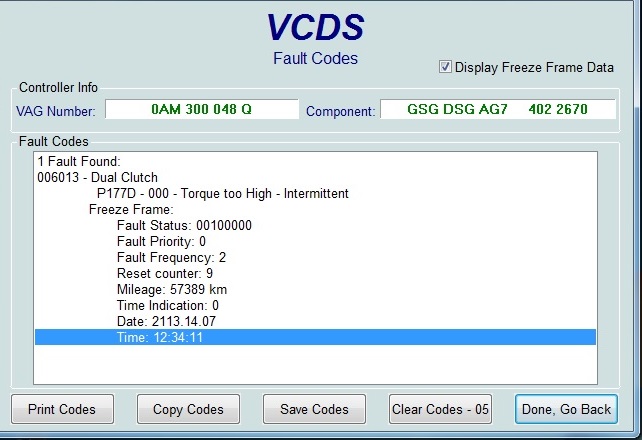This screenshot has width=642, height=440.
Task: Select 'Date: 2113.14.07' row
Action: pos(315,321)
